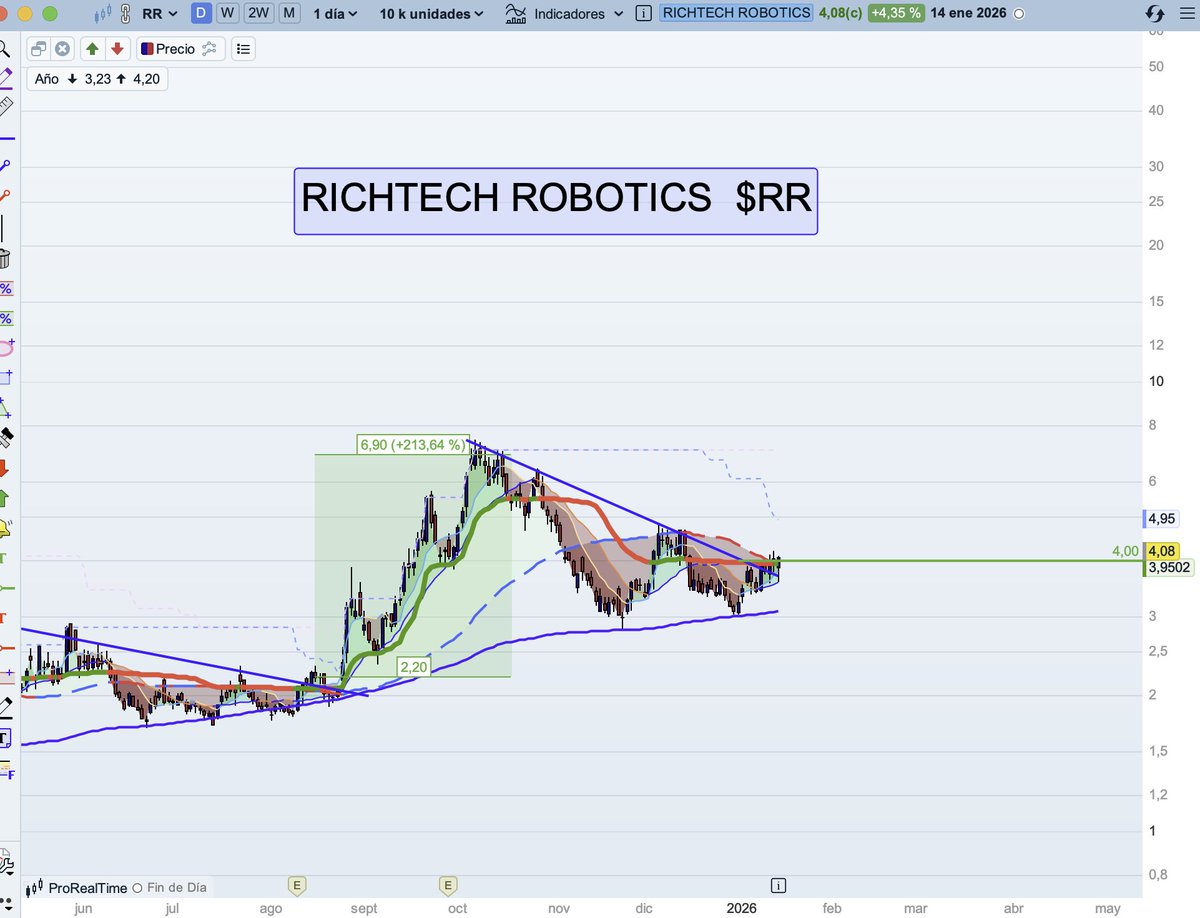Click the +4,35 % change badge
Viewport: 1200px width, 918px height.
(x=895, y=13)
